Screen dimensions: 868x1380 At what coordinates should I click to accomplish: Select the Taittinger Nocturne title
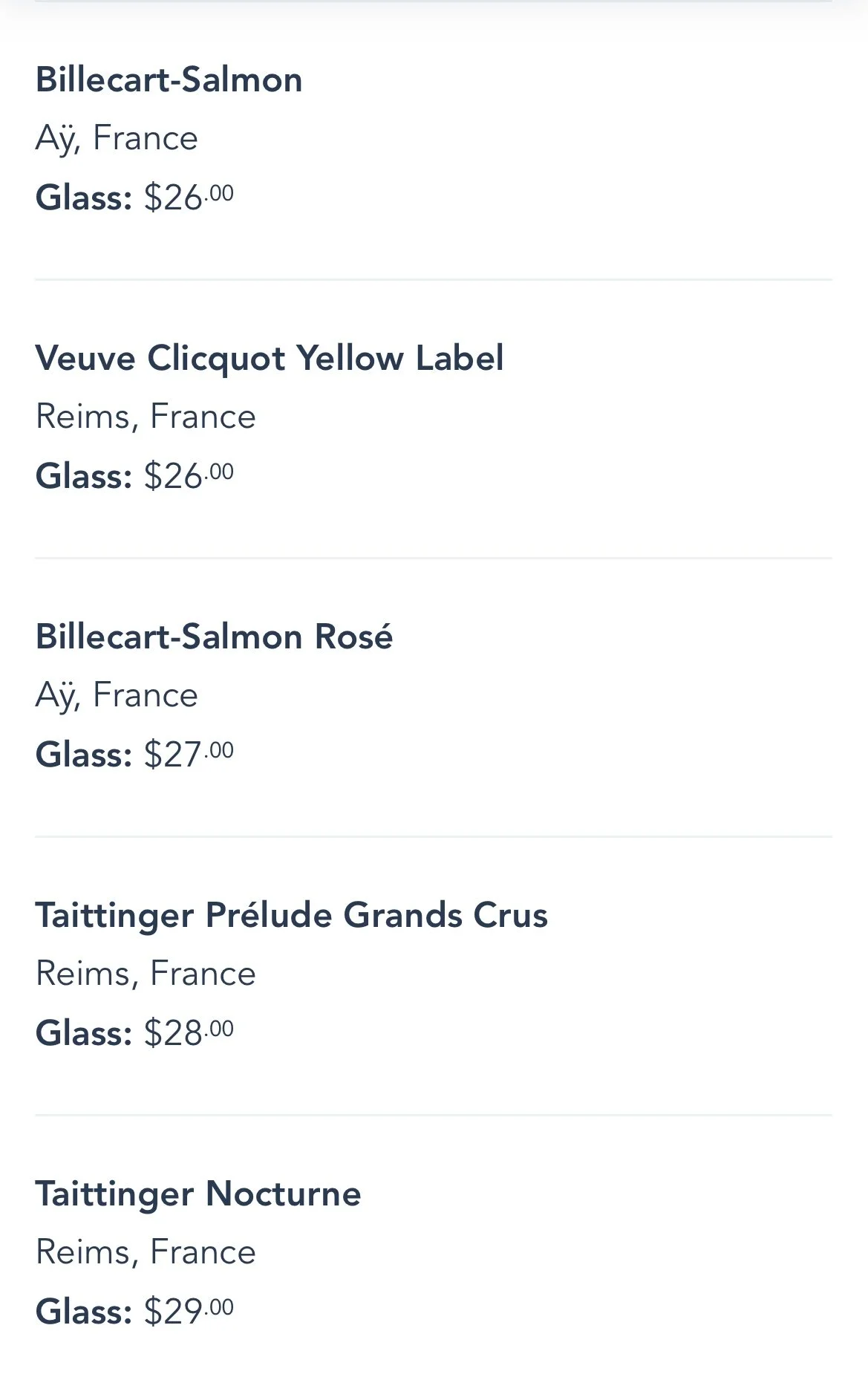(x=198, y=1194)
